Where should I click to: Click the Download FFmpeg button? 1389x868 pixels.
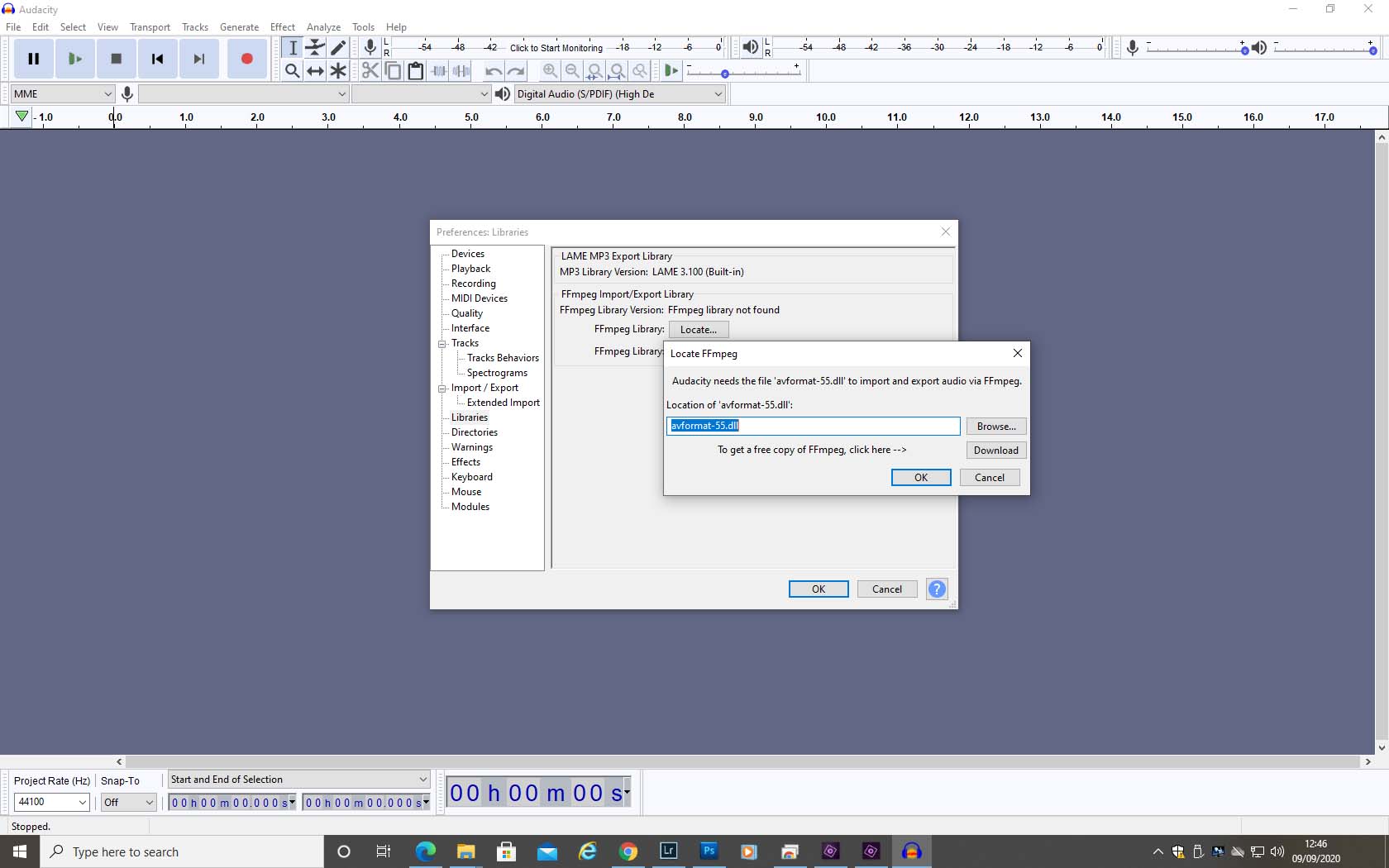pos(996,451)
